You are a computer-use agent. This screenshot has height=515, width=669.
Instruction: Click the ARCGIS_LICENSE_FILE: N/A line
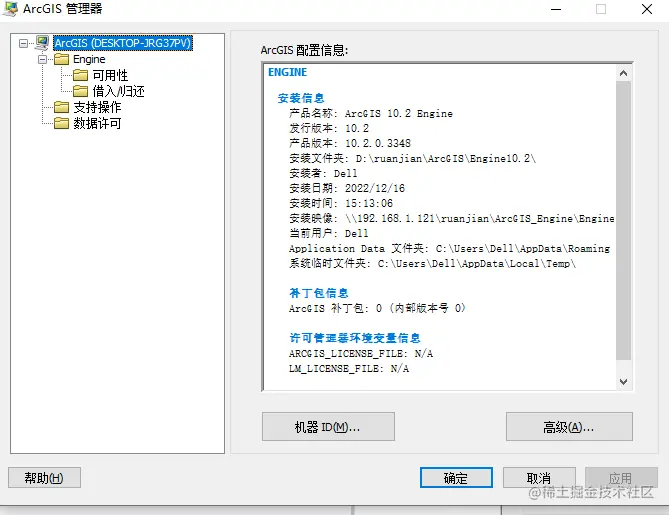[361, 354]
